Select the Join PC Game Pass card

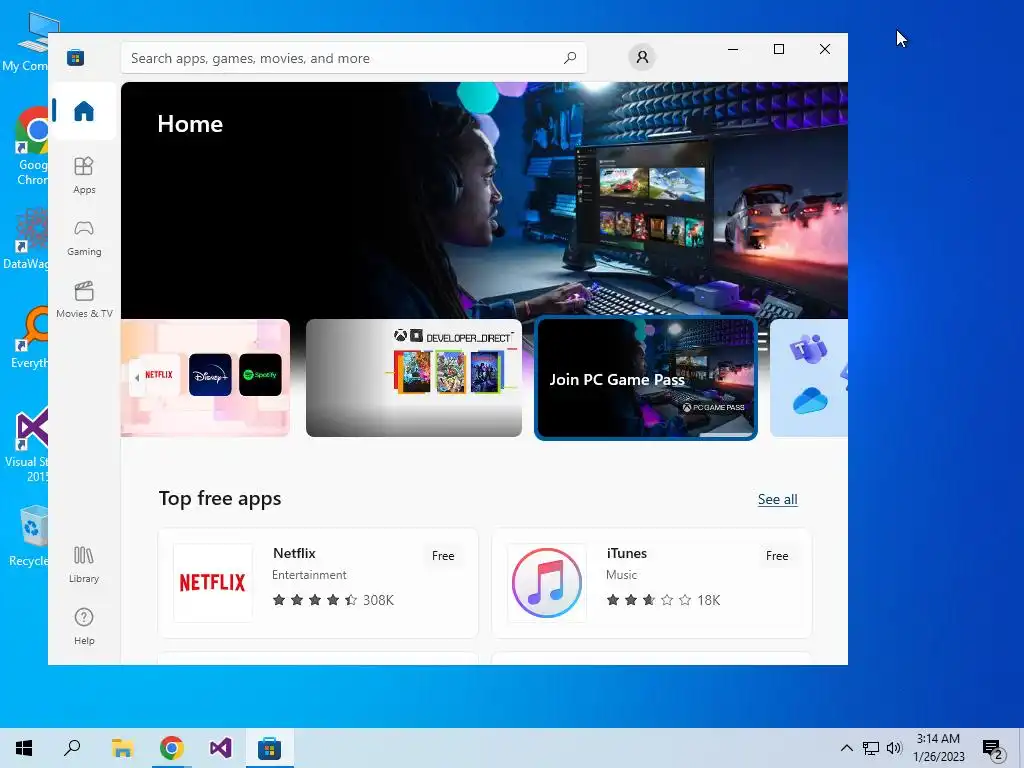(x=645, y=378)
